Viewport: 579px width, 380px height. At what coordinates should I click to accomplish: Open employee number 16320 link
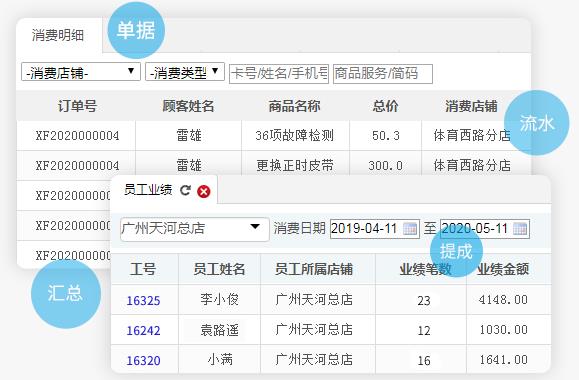tap(143, 360)
